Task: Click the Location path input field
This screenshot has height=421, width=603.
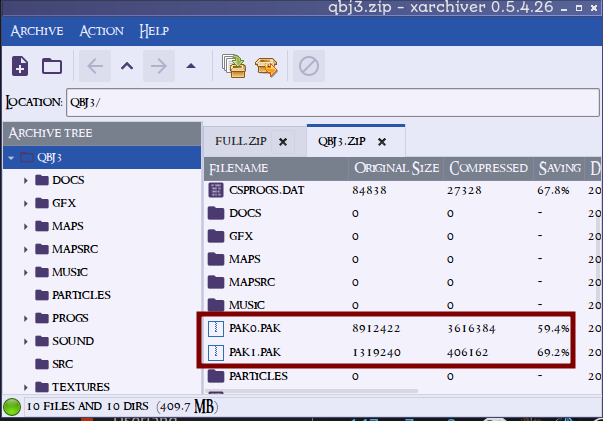Action: (x=330, y=102)
